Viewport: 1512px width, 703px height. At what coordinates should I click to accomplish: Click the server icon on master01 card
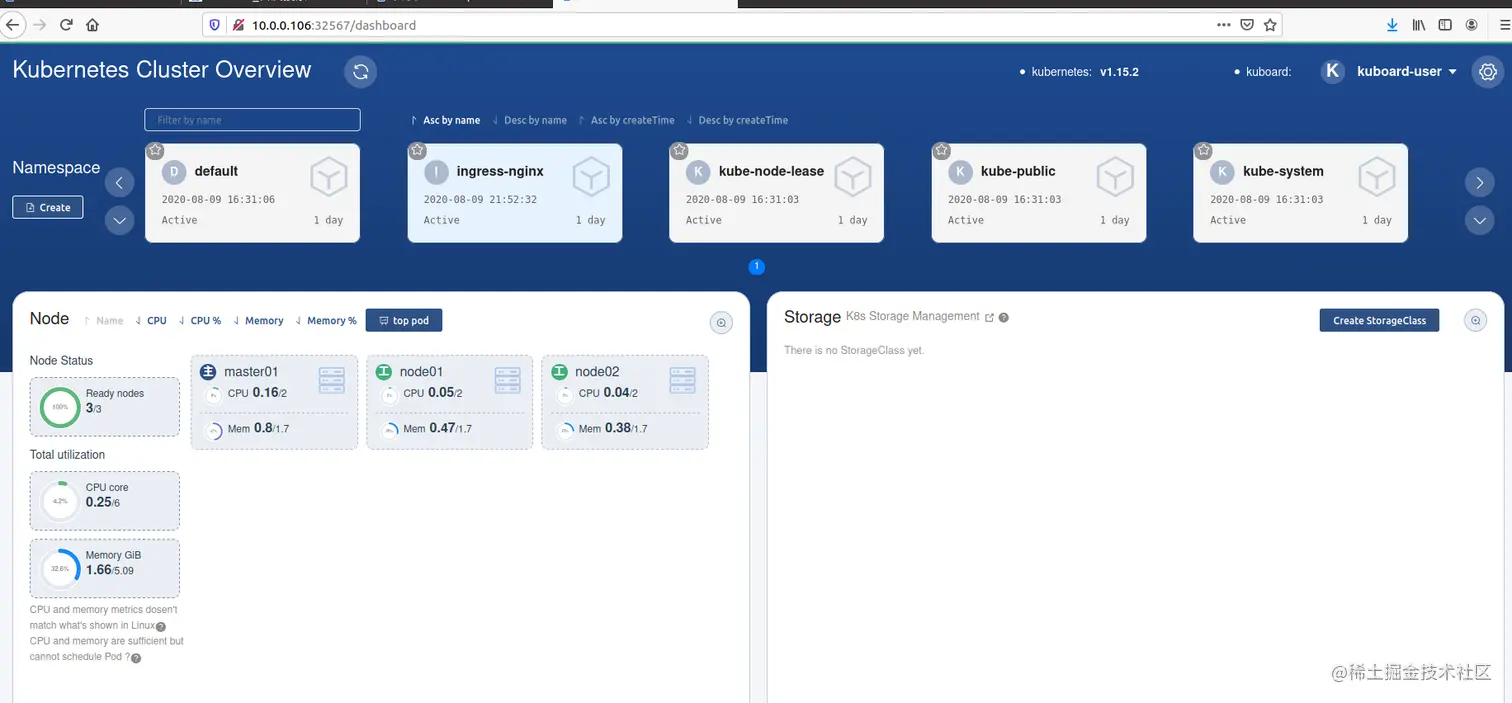point(331,380)
